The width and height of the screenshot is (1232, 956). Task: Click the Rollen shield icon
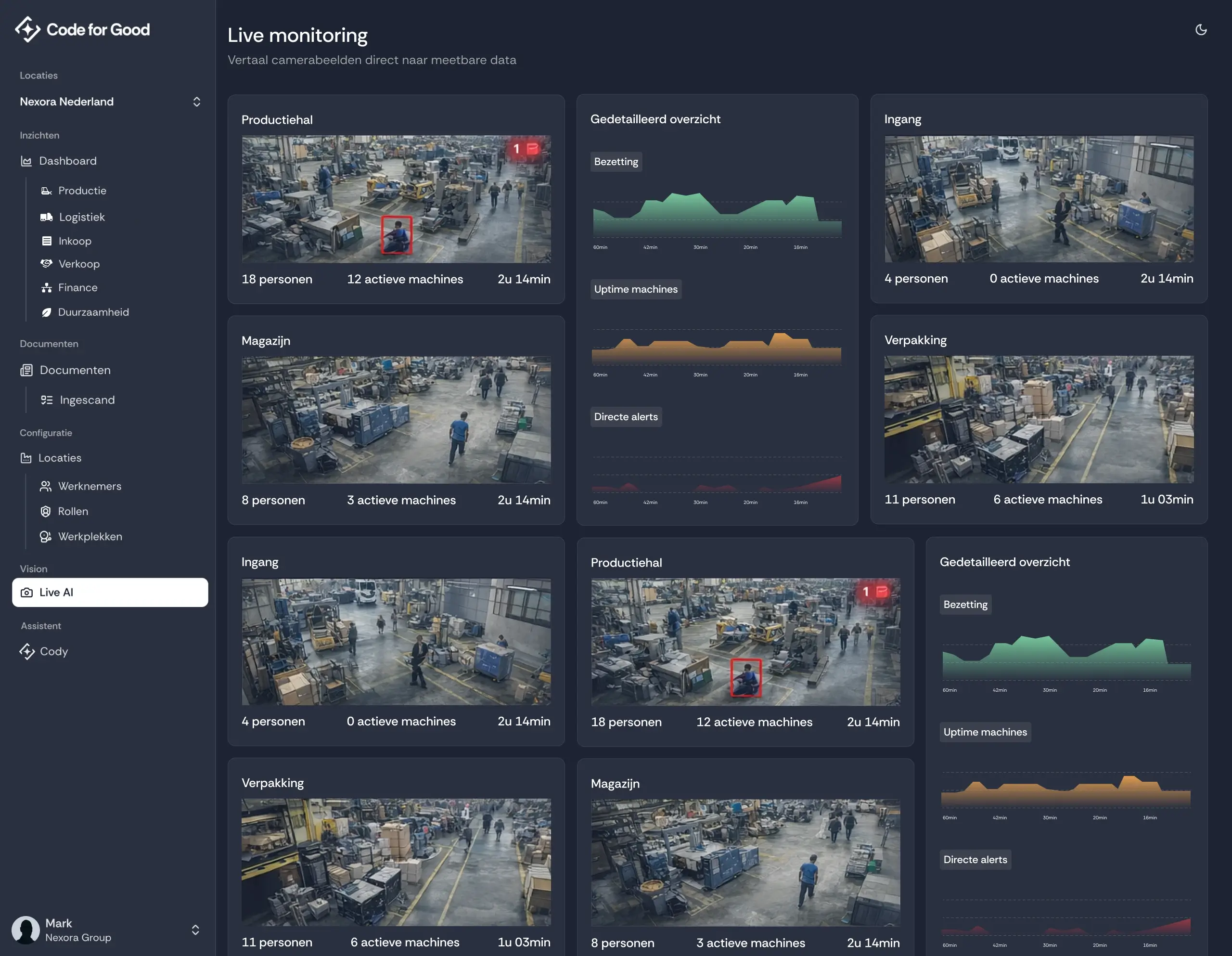(x=46, y=511)
